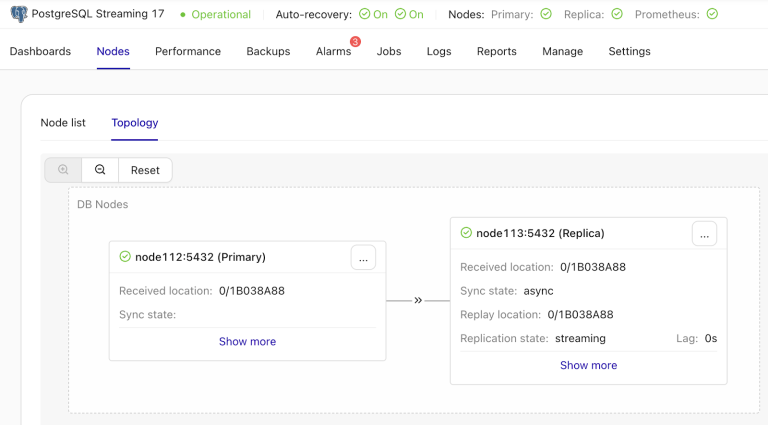The height and width of the screenshot is (425, 768).
Task: Switch to the Node list tab
Action: (x=63, y=123)
